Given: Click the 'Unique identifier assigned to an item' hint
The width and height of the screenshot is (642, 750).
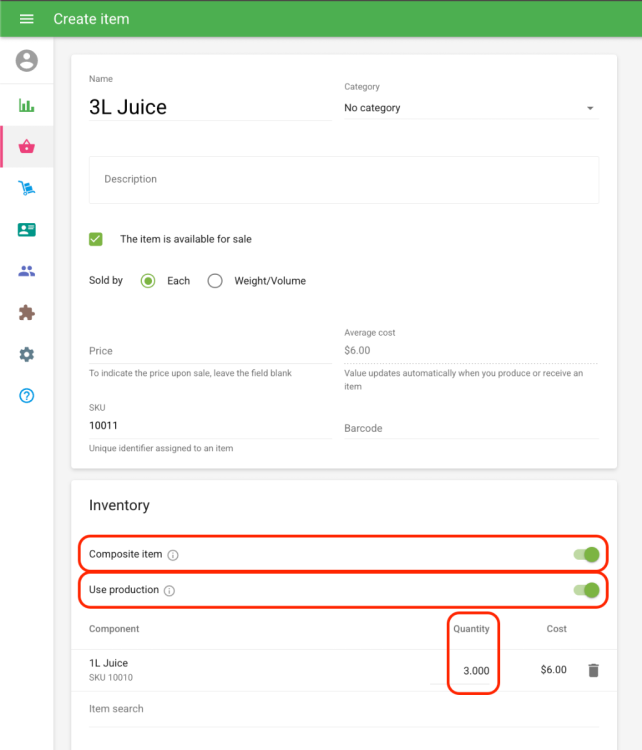Looking at the screenshot, I should (161, 448).
